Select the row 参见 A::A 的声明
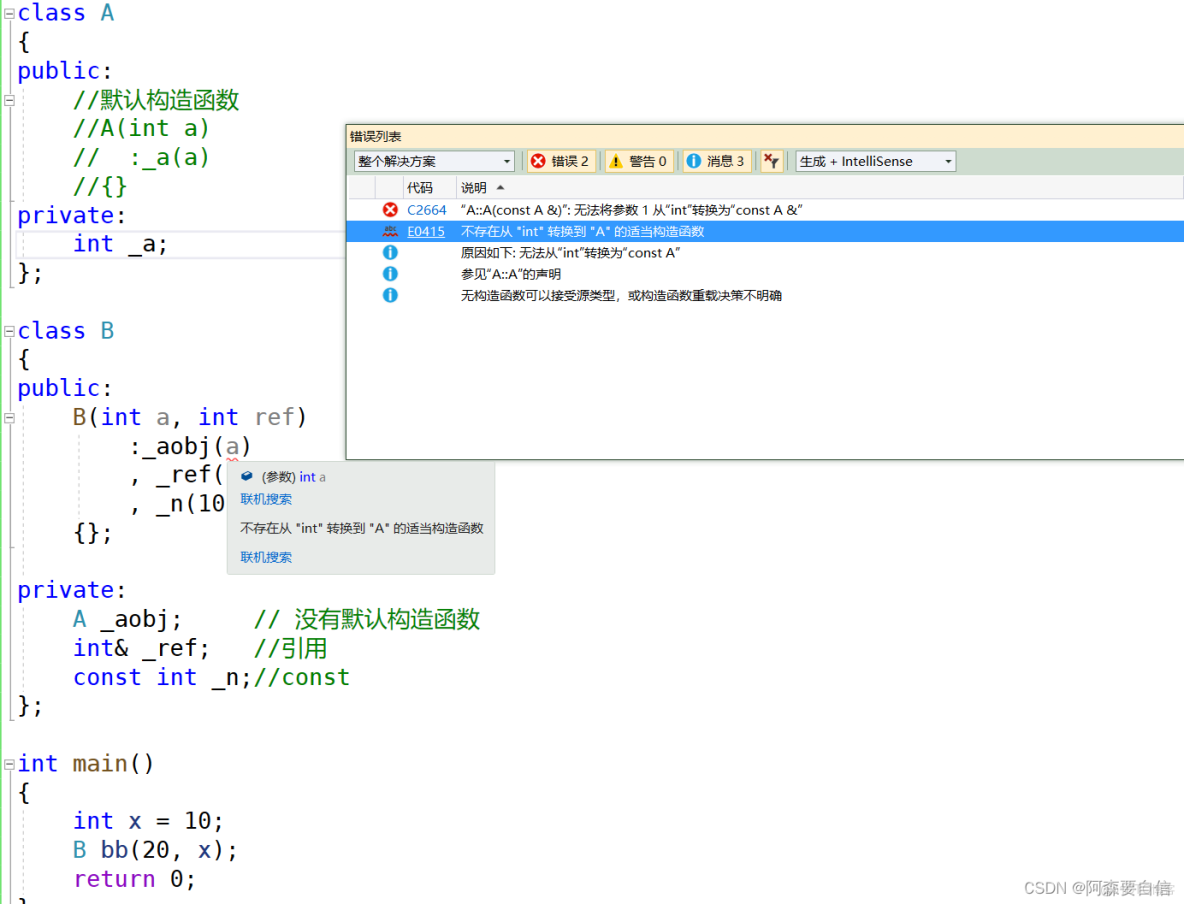The height and width of the screenshot is (904, 1184). [x=765, y=273]
